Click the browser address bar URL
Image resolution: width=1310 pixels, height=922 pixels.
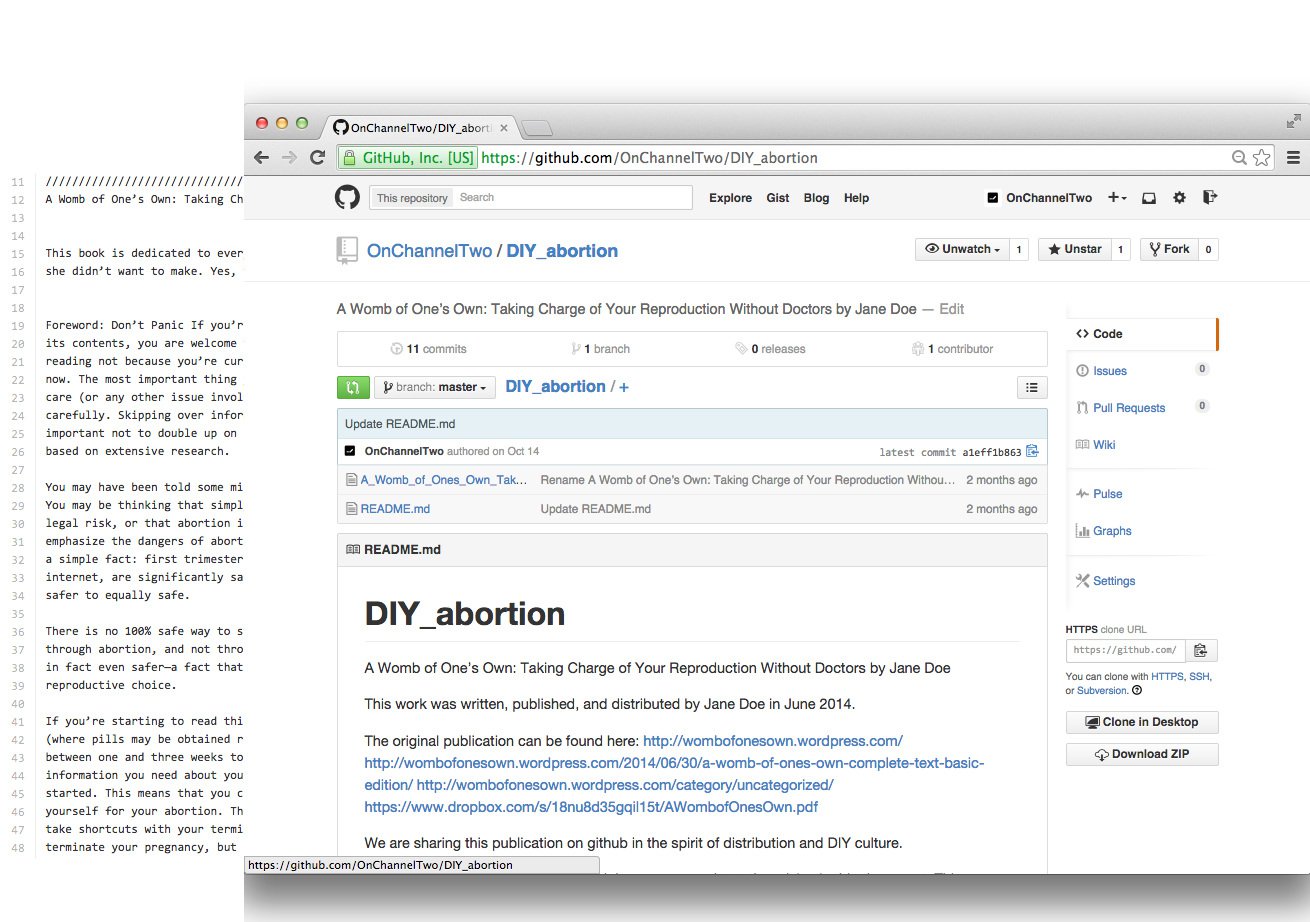coord(650,157)
